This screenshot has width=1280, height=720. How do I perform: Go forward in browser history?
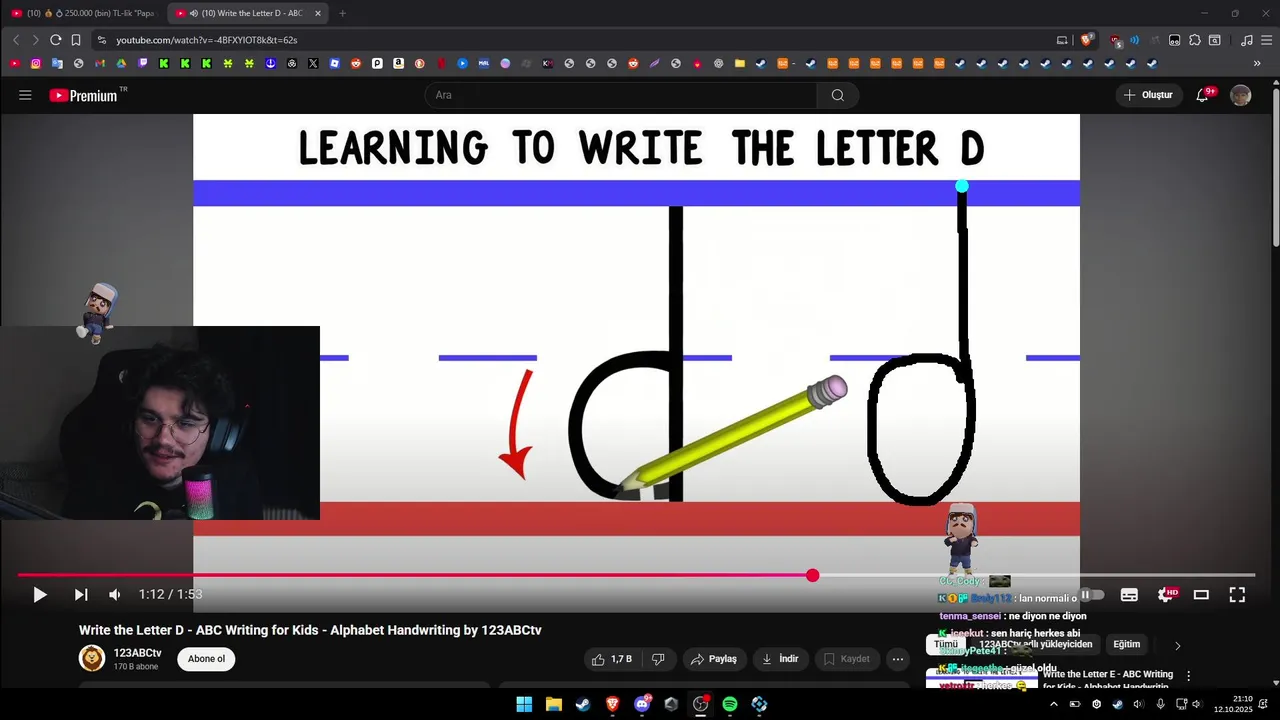pos(35,40)
